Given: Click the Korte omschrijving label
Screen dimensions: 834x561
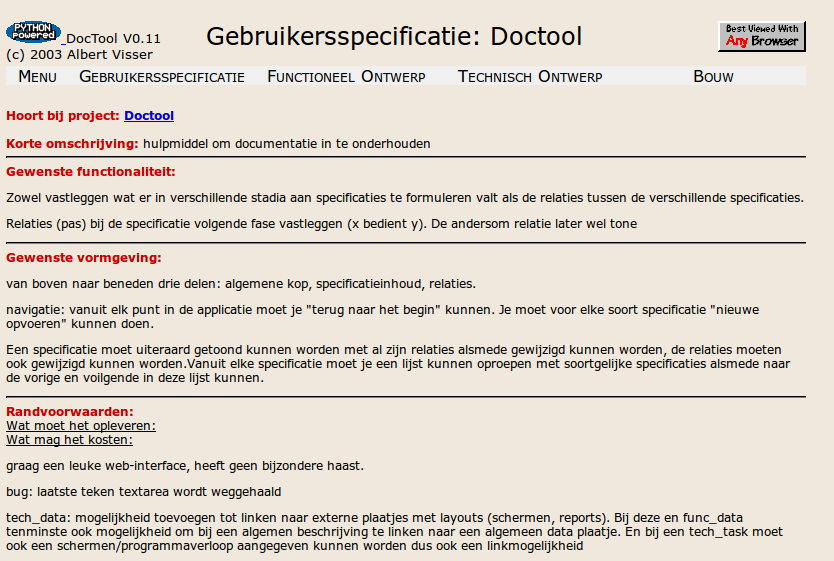Looking at the screenshot, I should pos(72,144).
